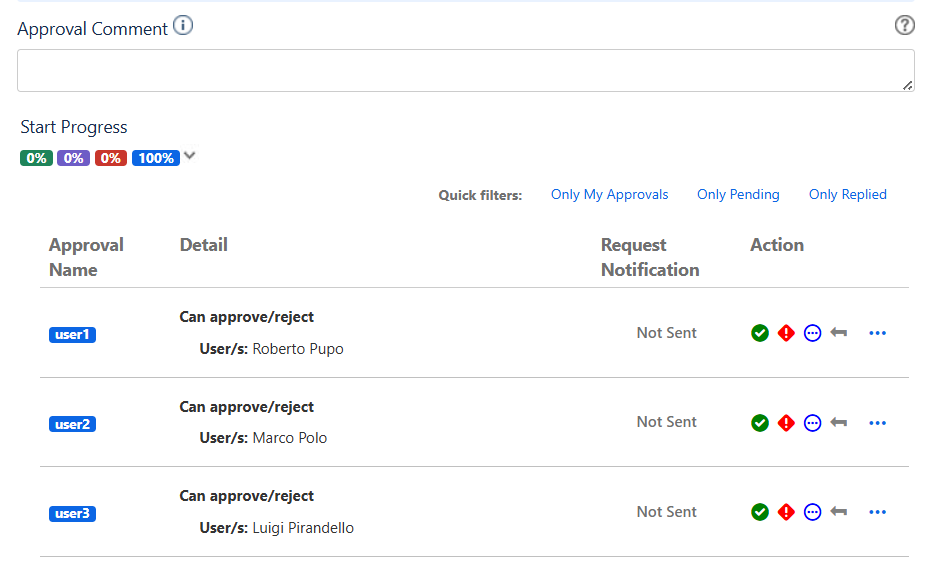Approve the user3 approval with green check
This screenshot has height=580, width=937.
tap(760, 512)
